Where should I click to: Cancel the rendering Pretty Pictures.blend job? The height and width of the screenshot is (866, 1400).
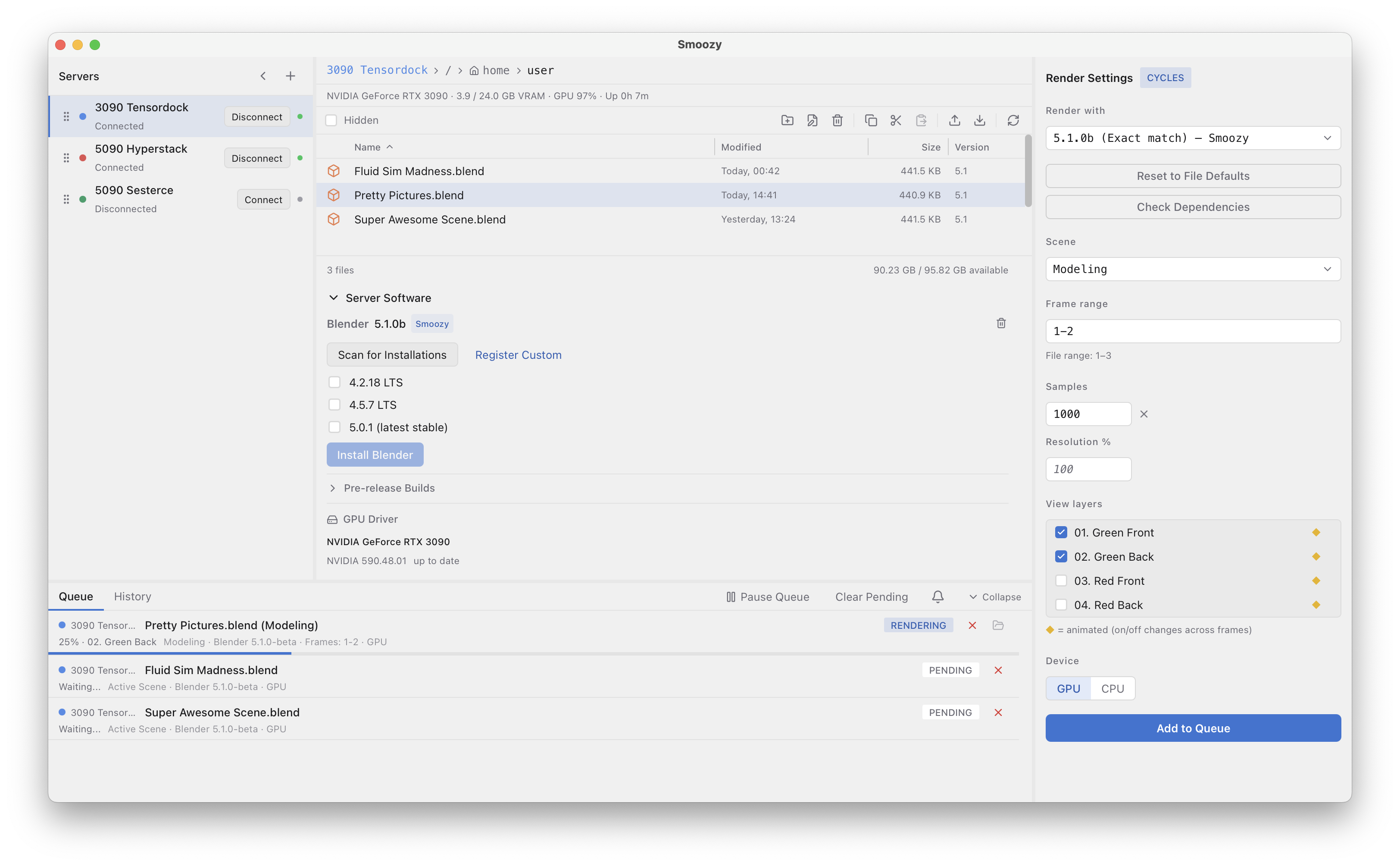point(972,625)
